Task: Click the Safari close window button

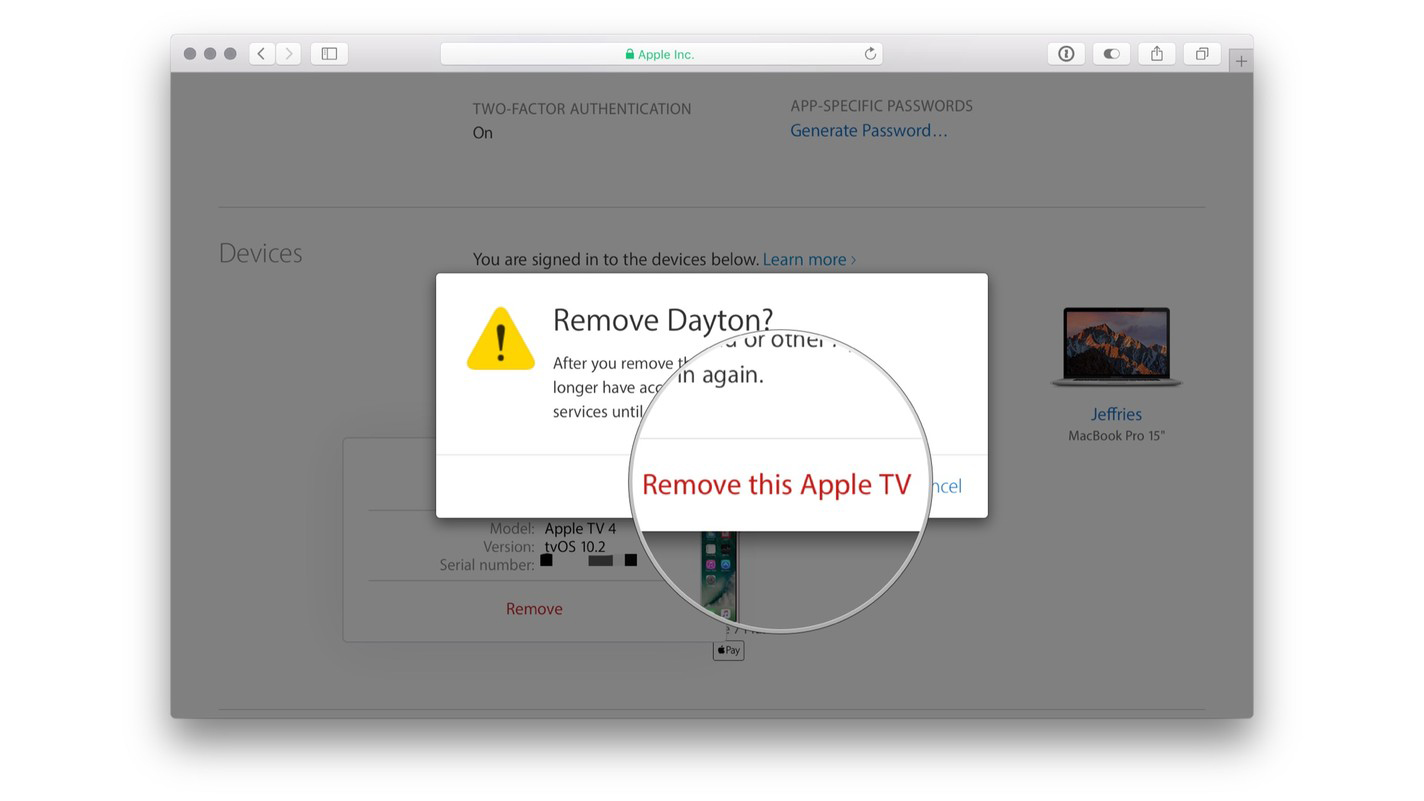Action: click(188, 54)
